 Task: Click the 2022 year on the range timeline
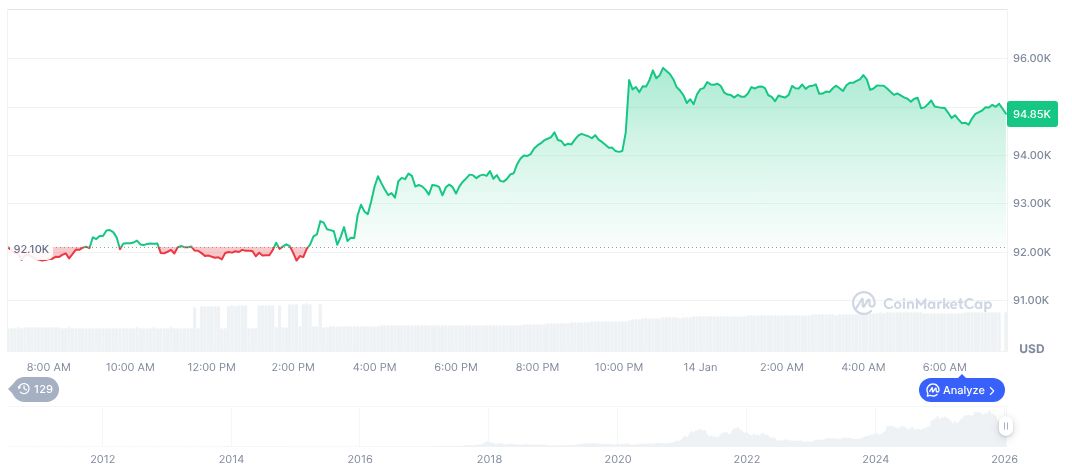pyautogui.click(x=747, y=459)
